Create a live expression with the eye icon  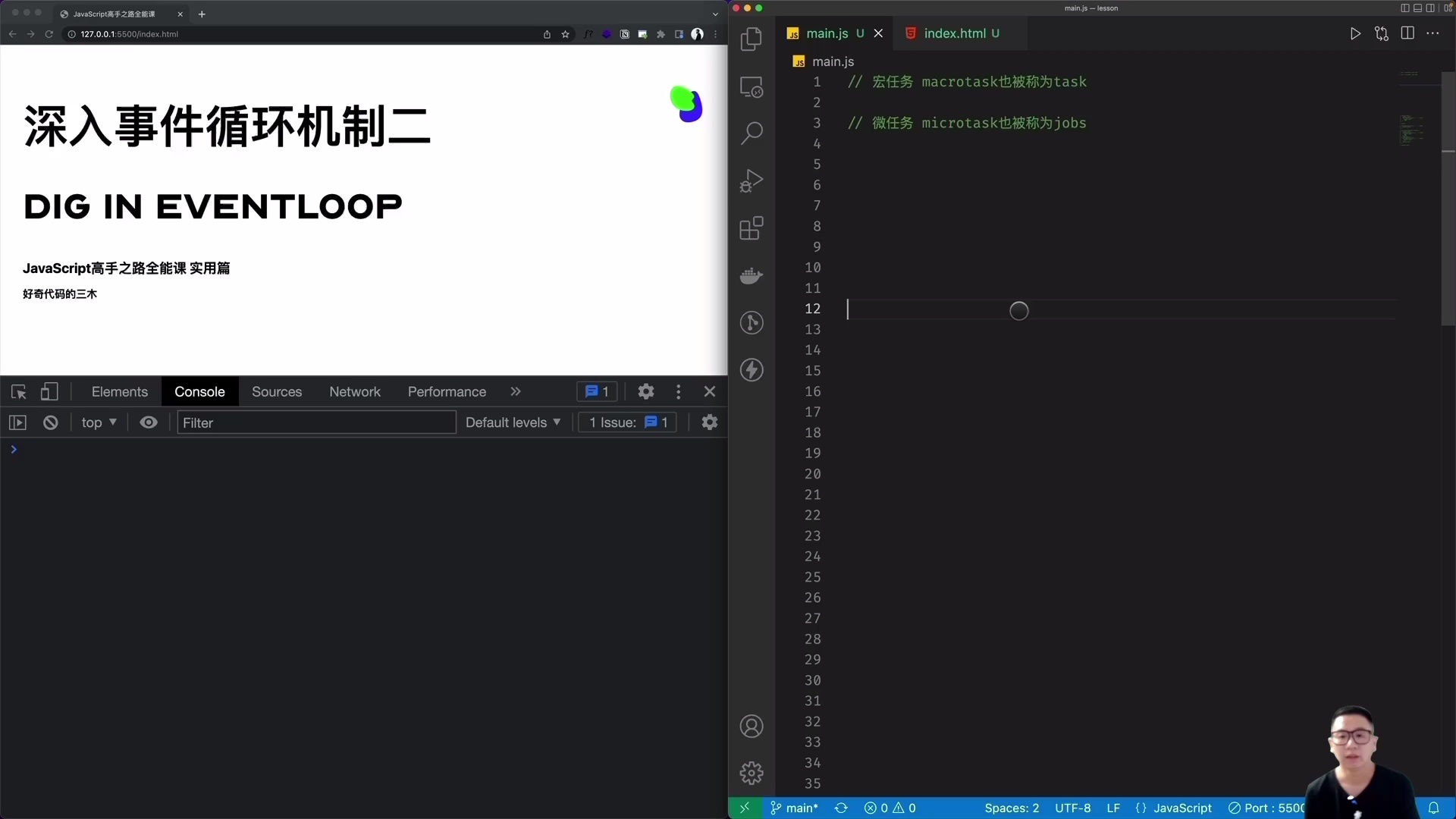tap(149, 422)
